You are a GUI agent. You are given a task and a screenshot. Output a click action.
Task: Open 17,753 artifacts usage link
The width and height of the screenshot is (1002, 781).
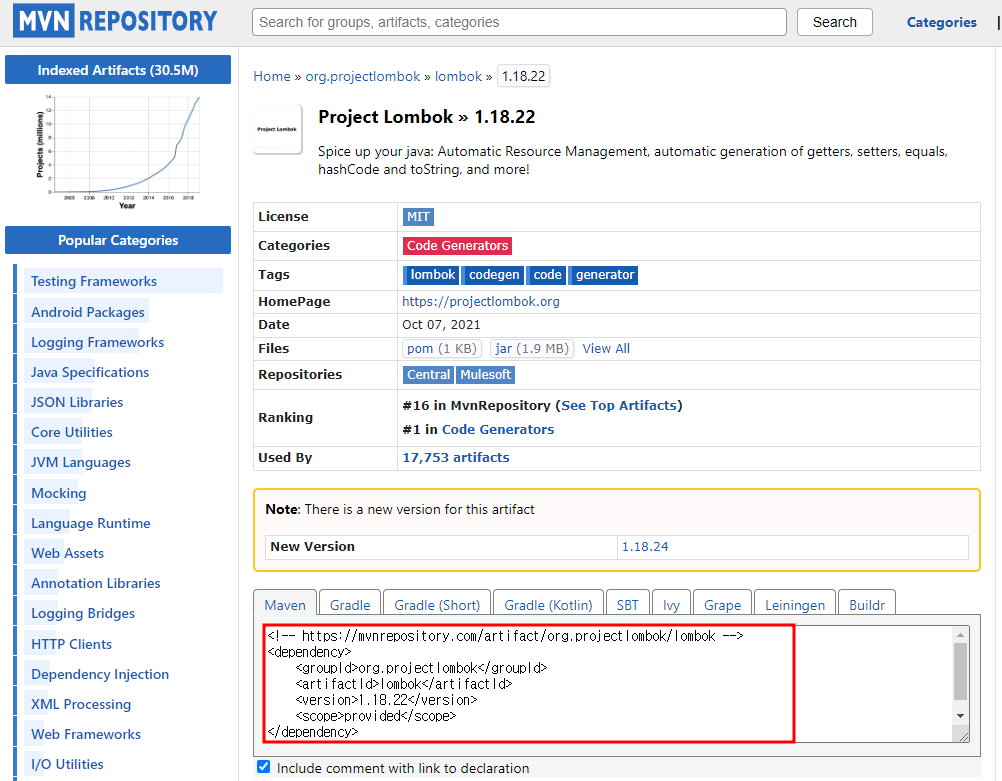pos(456,458)
